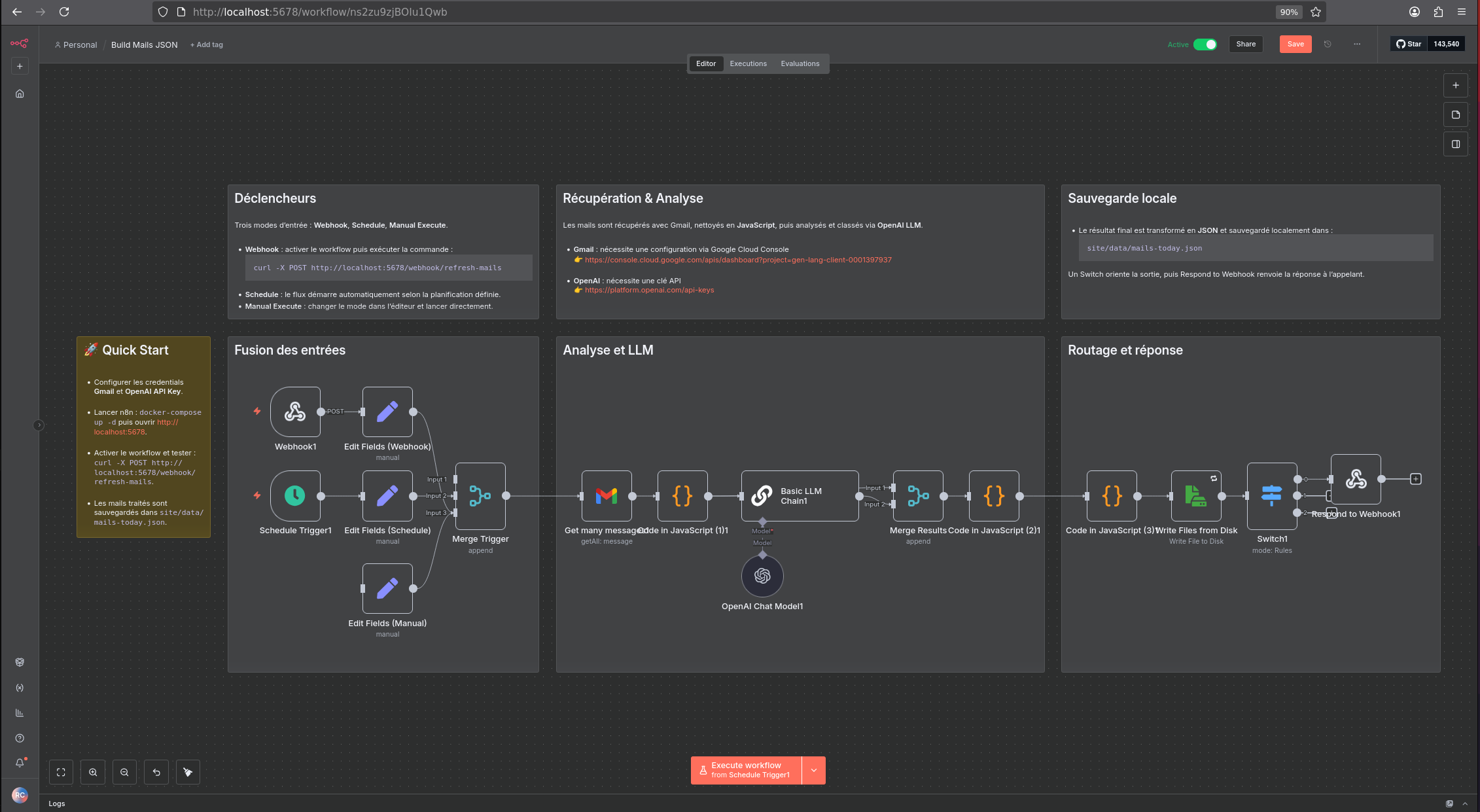This screenshot has height=812, width=1480.
Task: Open the Templates box icon in sidebar
Action: pos(20,662)
